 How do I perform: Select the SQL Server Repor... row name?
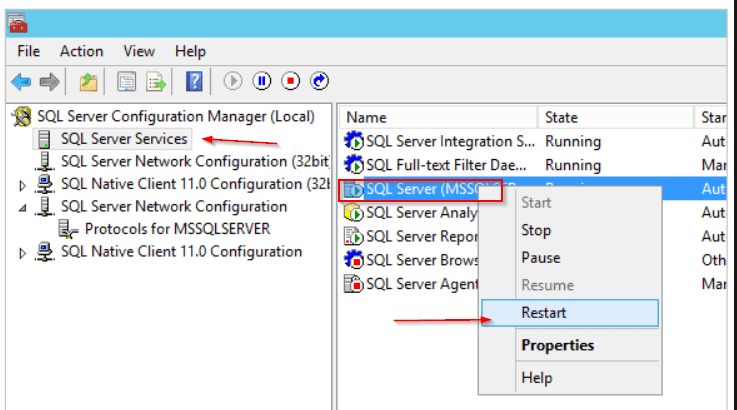422,236
